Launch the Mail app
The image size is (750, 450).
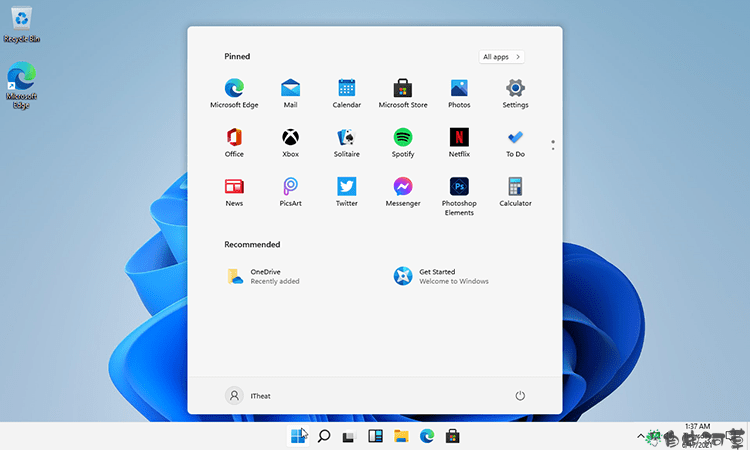click(x=290, y=93)
